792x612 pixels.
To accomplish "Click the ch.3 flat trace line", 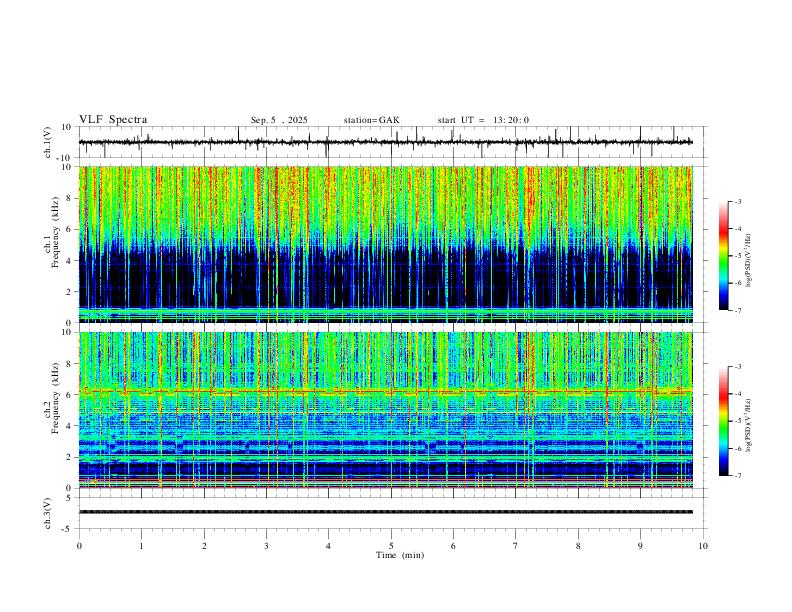I will point(386,512).
